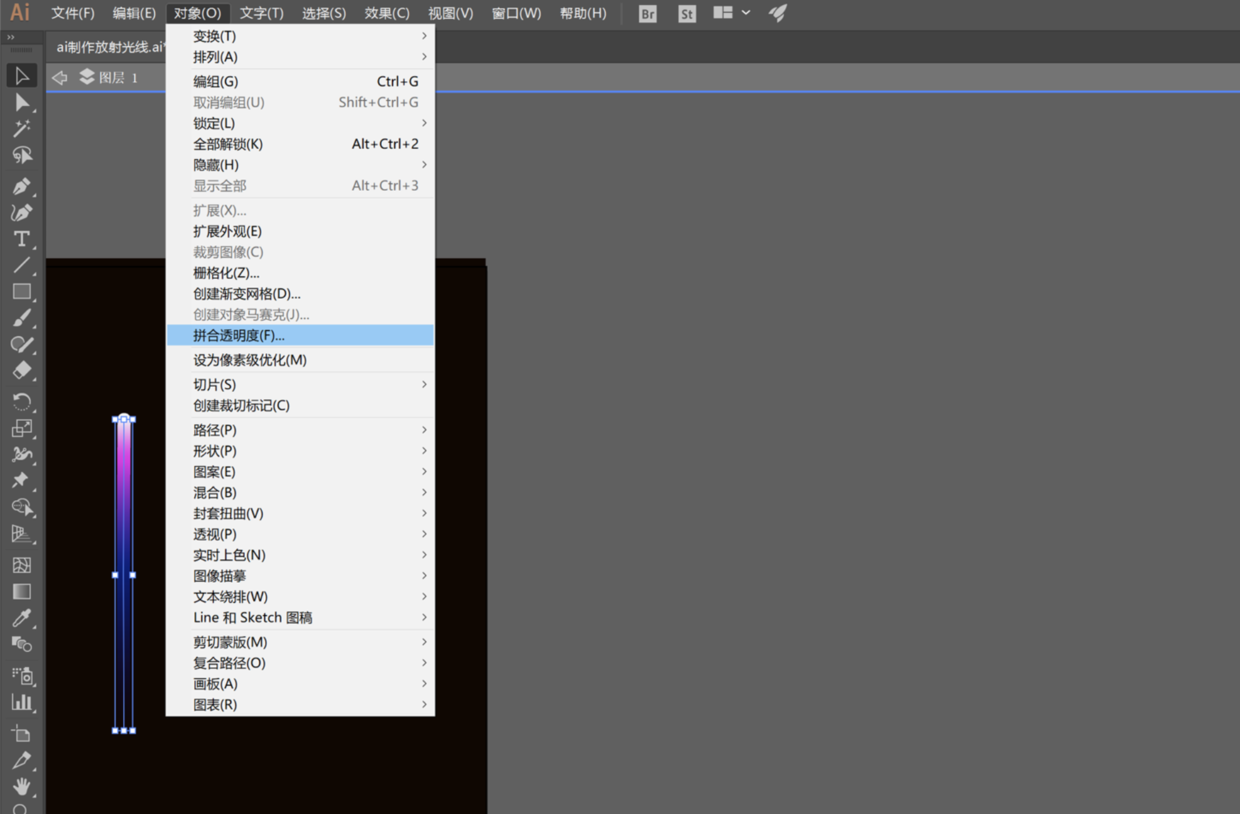Select the Curvature tool
The width and height of the screenshot is (1240, 814).
tap(22, 212)
